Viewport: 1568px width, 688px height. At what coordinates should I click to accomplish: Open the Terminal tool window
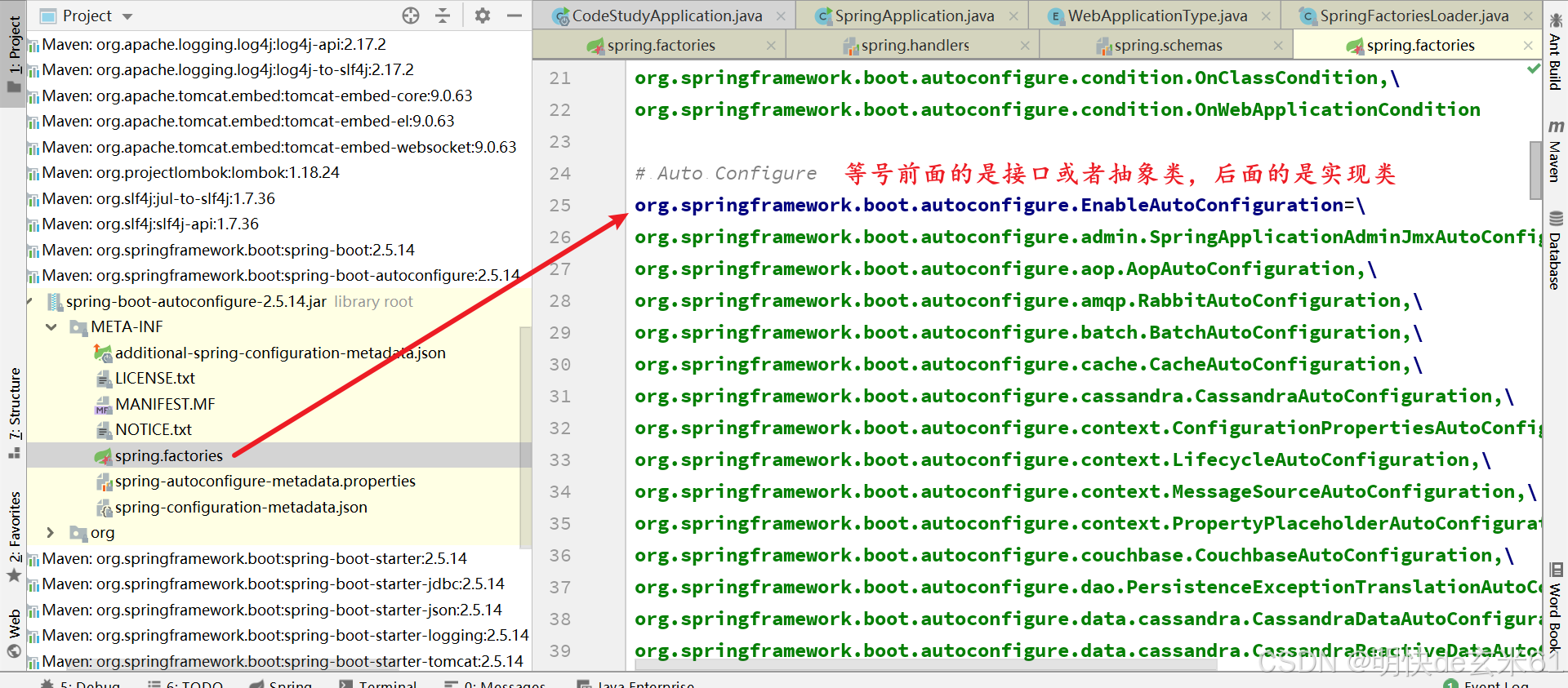point(379,682)
